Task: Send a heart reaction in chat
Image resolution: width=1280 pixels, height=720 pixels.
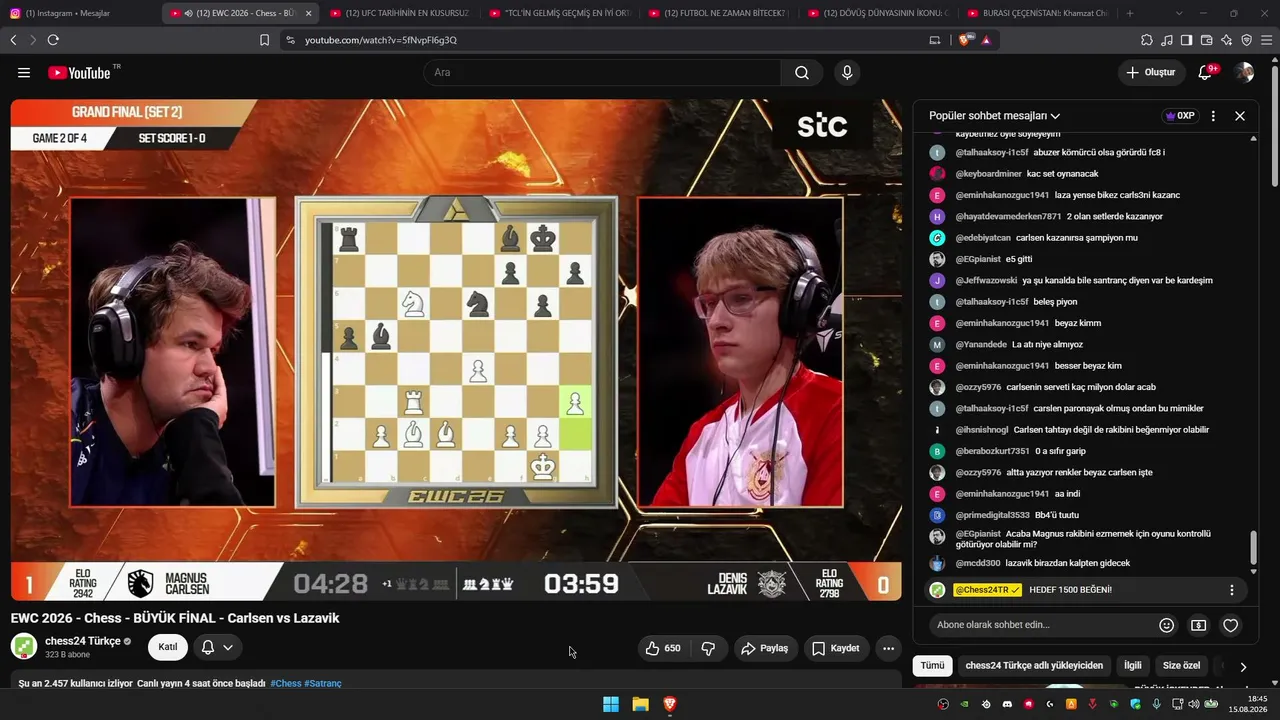Action: (x=1231, y=625)
